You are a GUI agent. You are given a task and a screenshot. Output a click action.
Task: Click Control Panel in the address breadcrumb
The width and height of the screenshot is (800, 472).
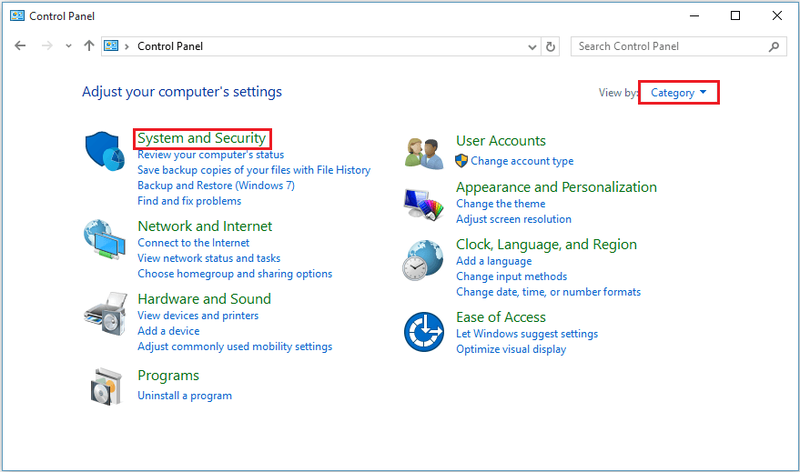click(x=170, y=46)
